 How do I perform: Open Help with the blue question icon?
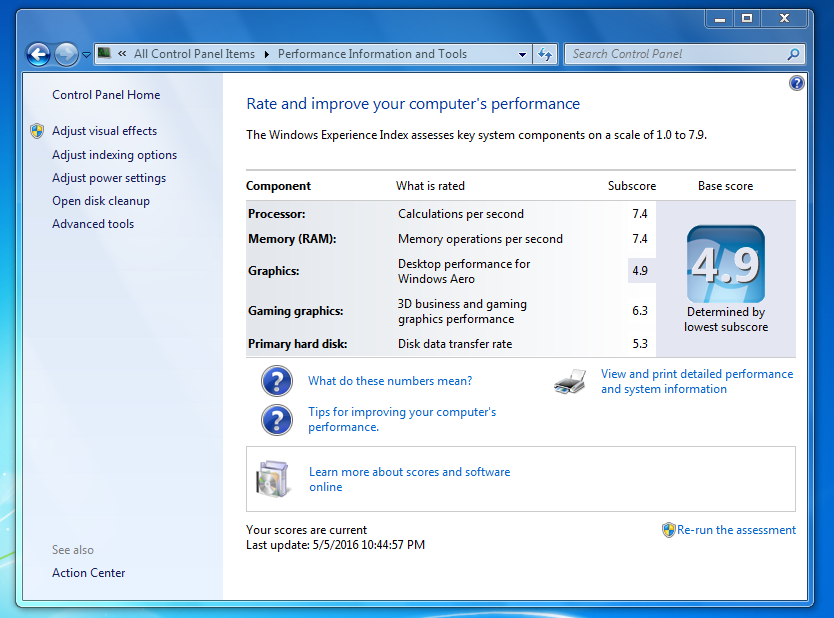click(796, 83)
